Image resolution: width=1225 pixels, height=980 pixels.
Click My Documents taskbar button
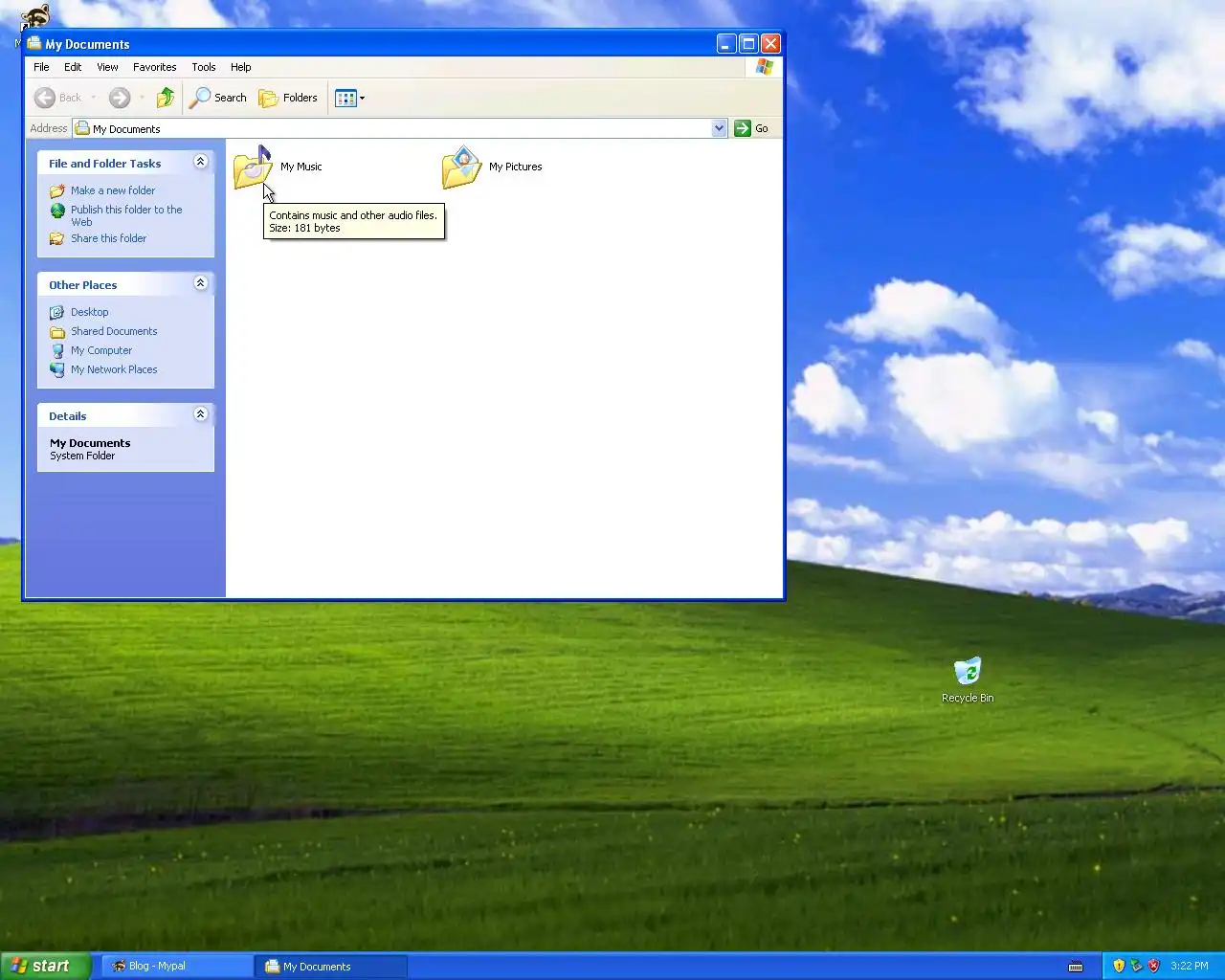point(332,966)
